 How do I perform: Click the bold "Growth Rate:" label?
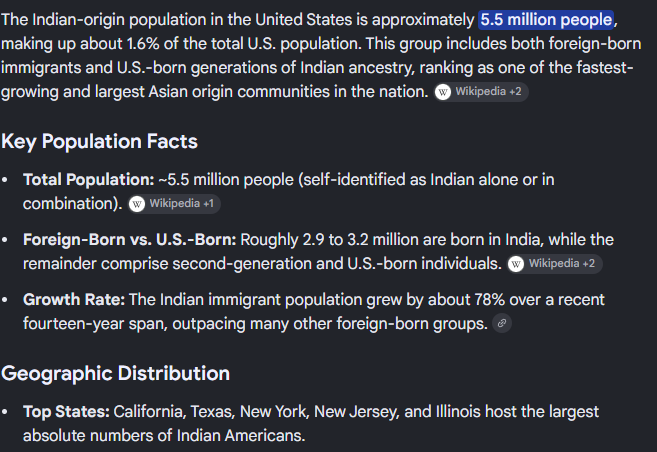tap(74, 300)
